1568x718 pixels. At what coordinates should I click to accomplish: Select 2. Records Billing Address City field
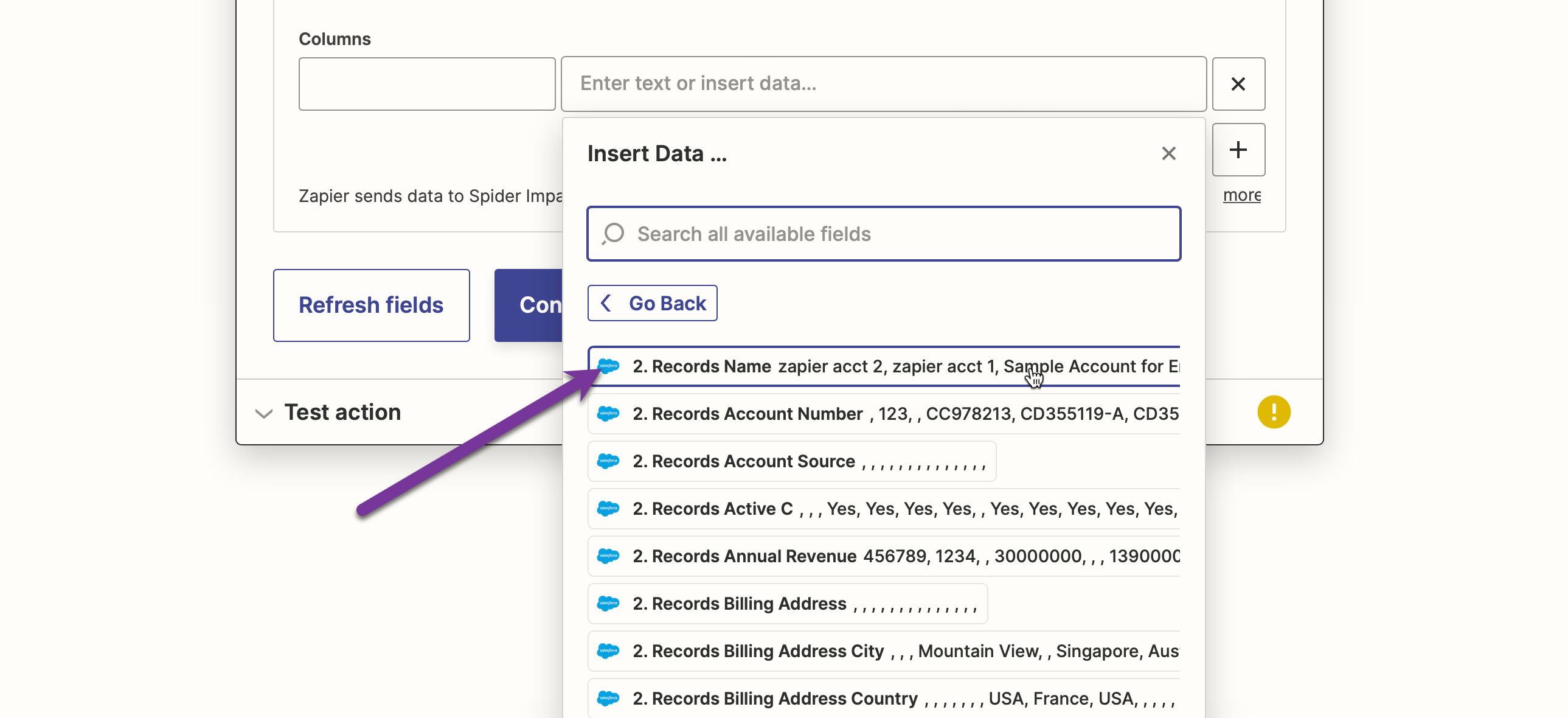(884, 652)
